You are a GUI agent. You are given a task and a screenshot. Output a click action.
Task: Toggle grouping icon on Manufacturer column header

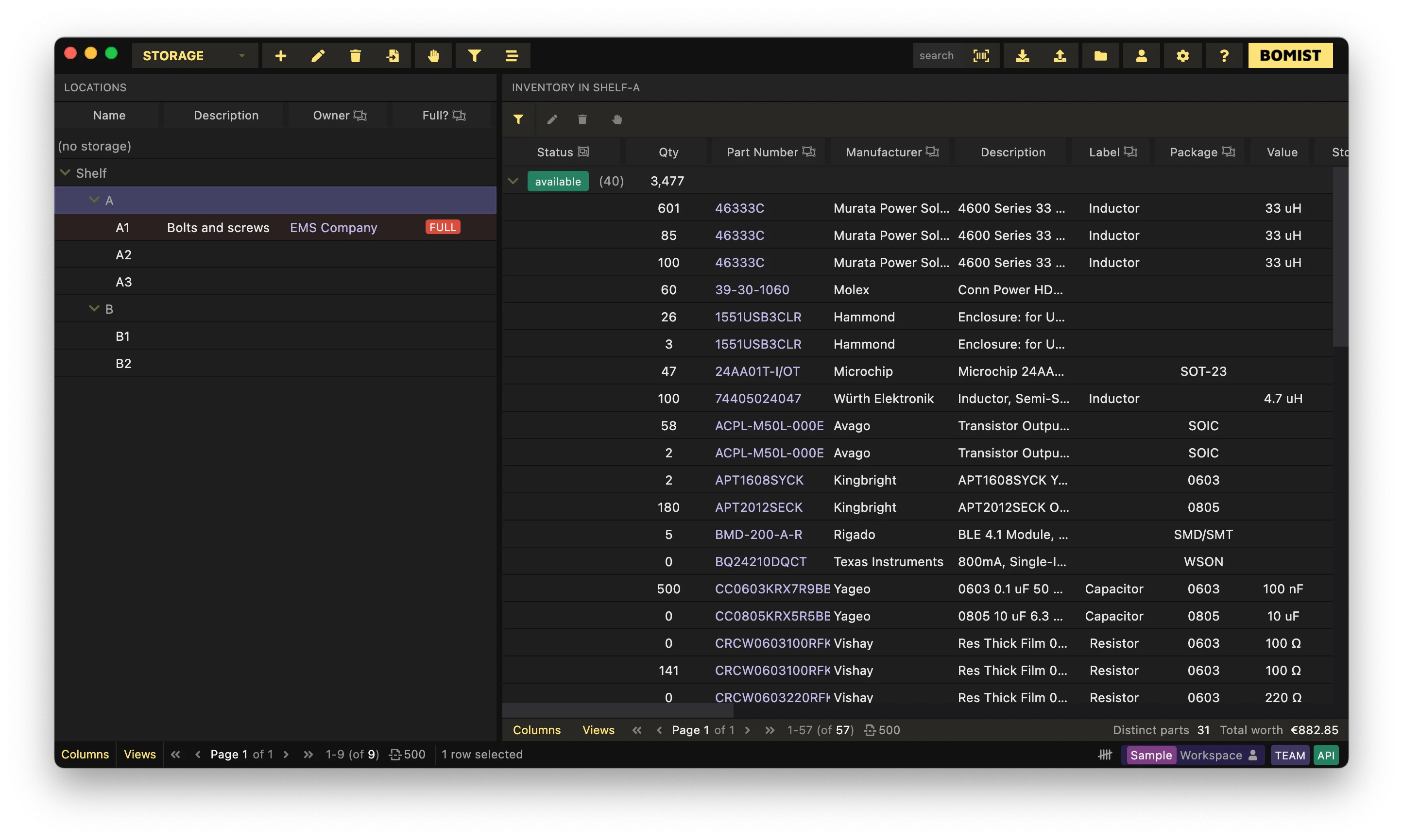(x=932, y=151)
